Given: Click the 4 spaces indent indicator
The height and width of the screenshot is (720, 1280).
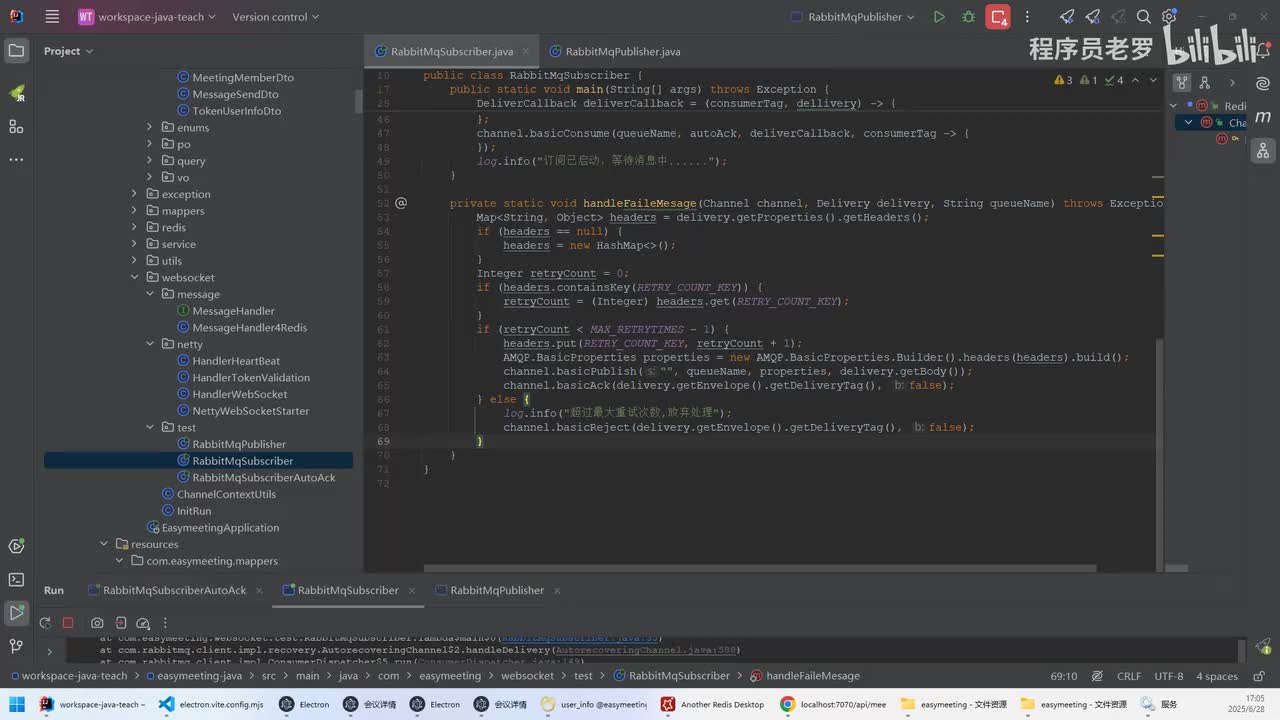Looking at the screenshot, I should 1217,676.
